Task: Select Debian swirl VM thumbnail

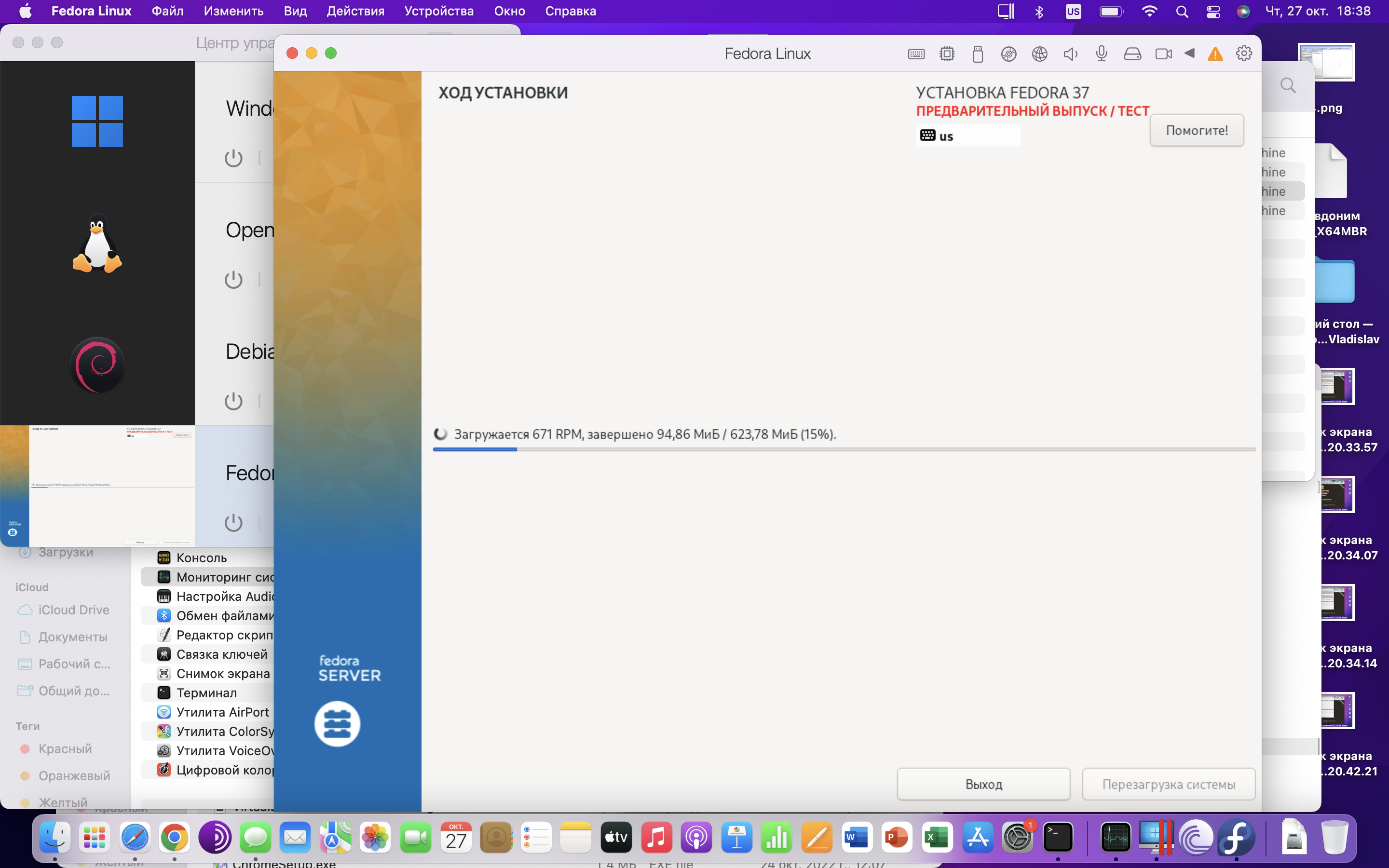Action: [97, 365]
